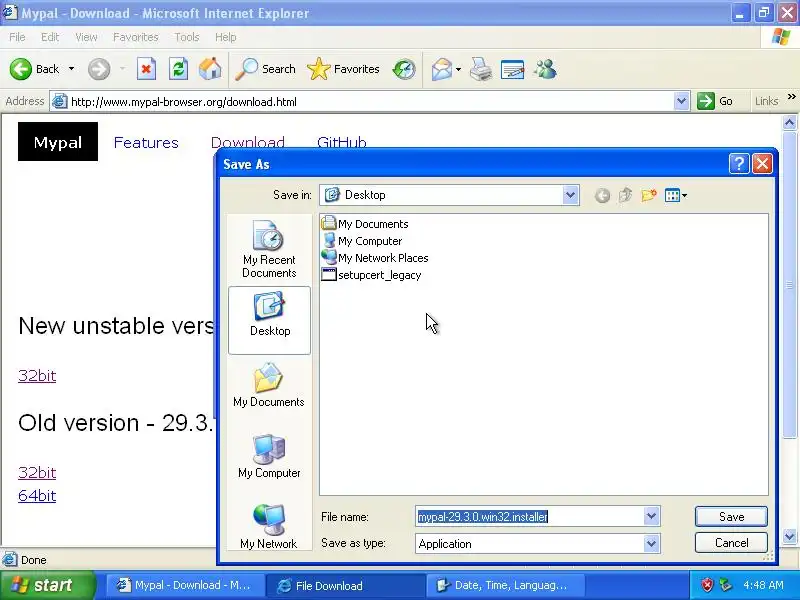Image resolution: width=800 pixels, height=600 pixels.
Task: Click the Search magnifier in IE toolbar
Action: point(246,69)
